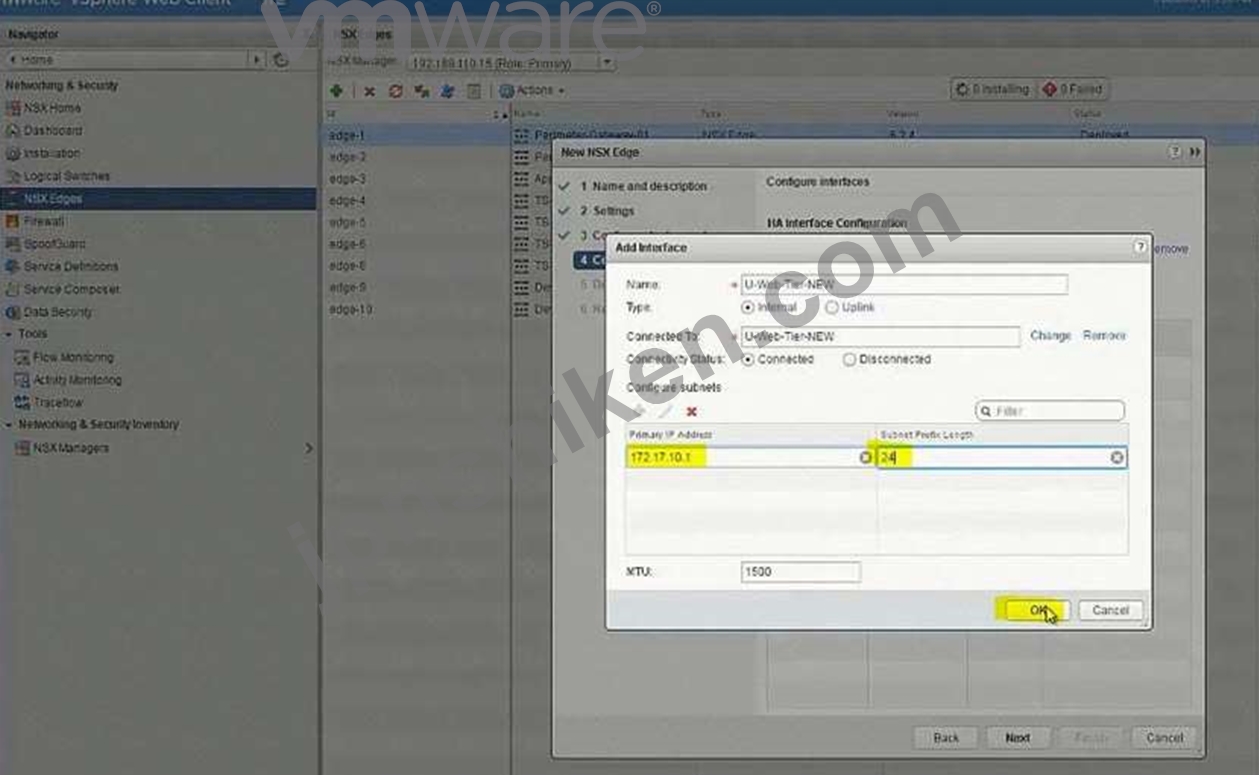Collapse Networking & Security Inventory section
Screen dimensions: 1259x775
[9, 424]
